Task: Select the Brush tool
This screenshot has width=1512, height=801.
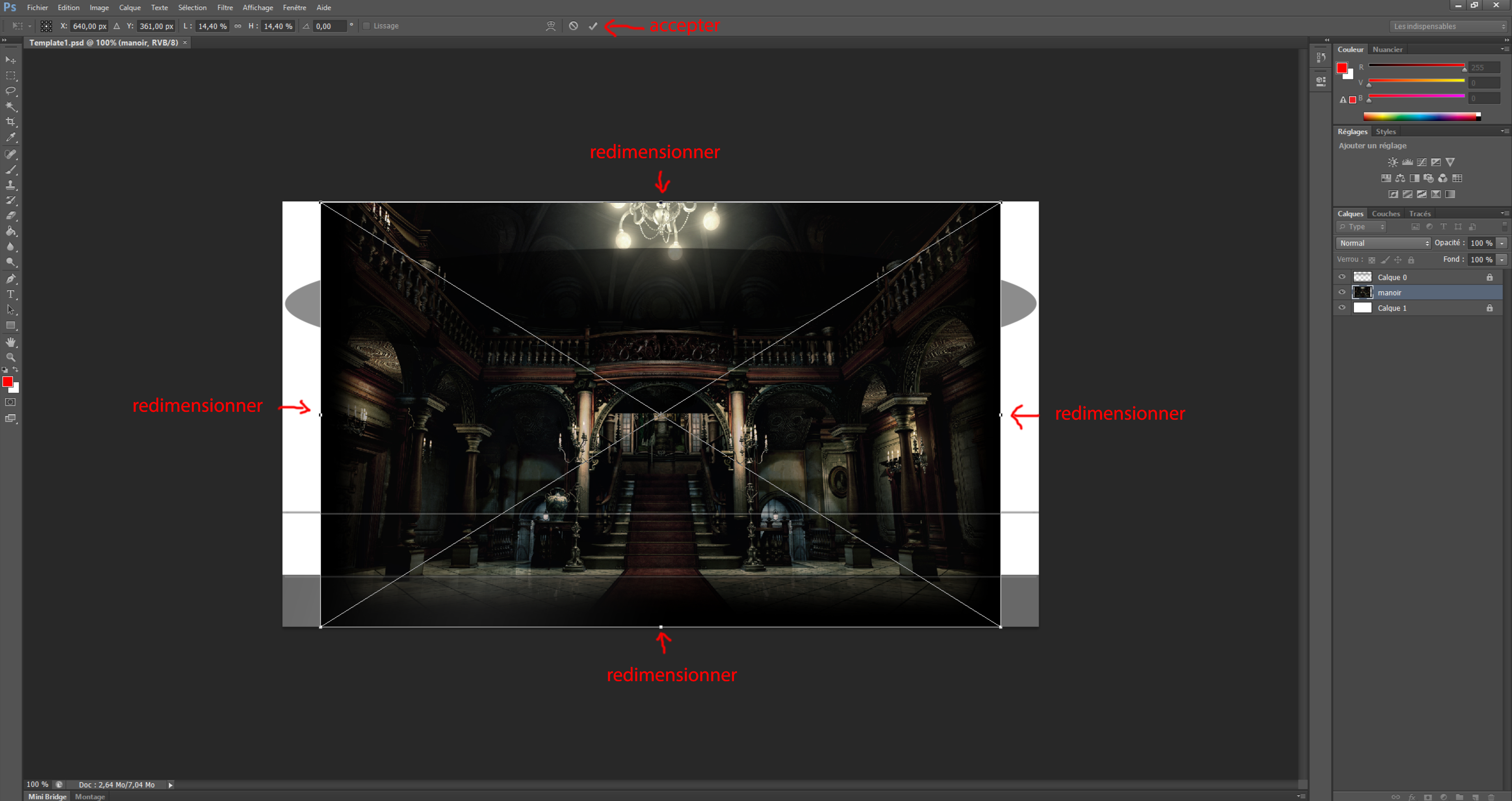Action: [x=11, y=170]
